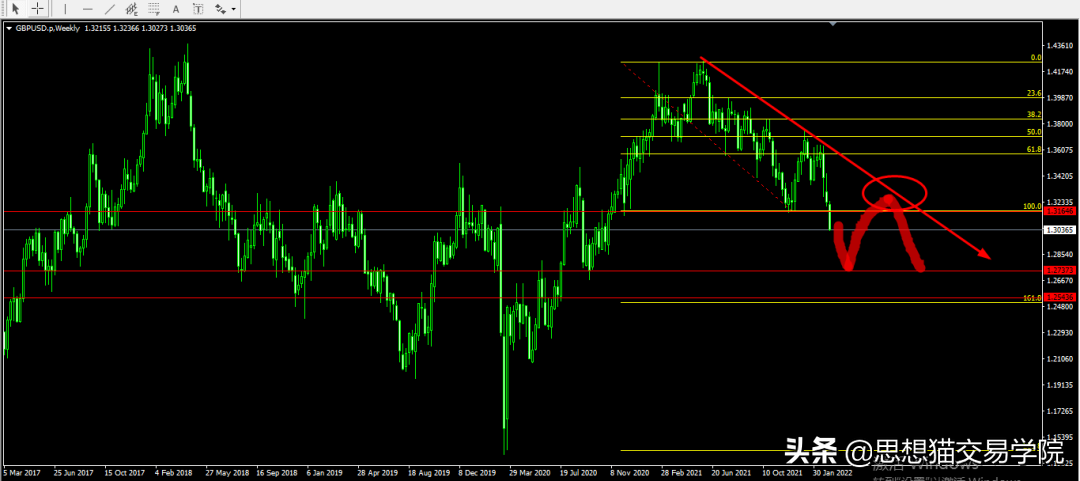Viewport: 1080px width, 481px height.
Task: Click the Fibonacci 0.0 level label
Action: click(1035, 58)
